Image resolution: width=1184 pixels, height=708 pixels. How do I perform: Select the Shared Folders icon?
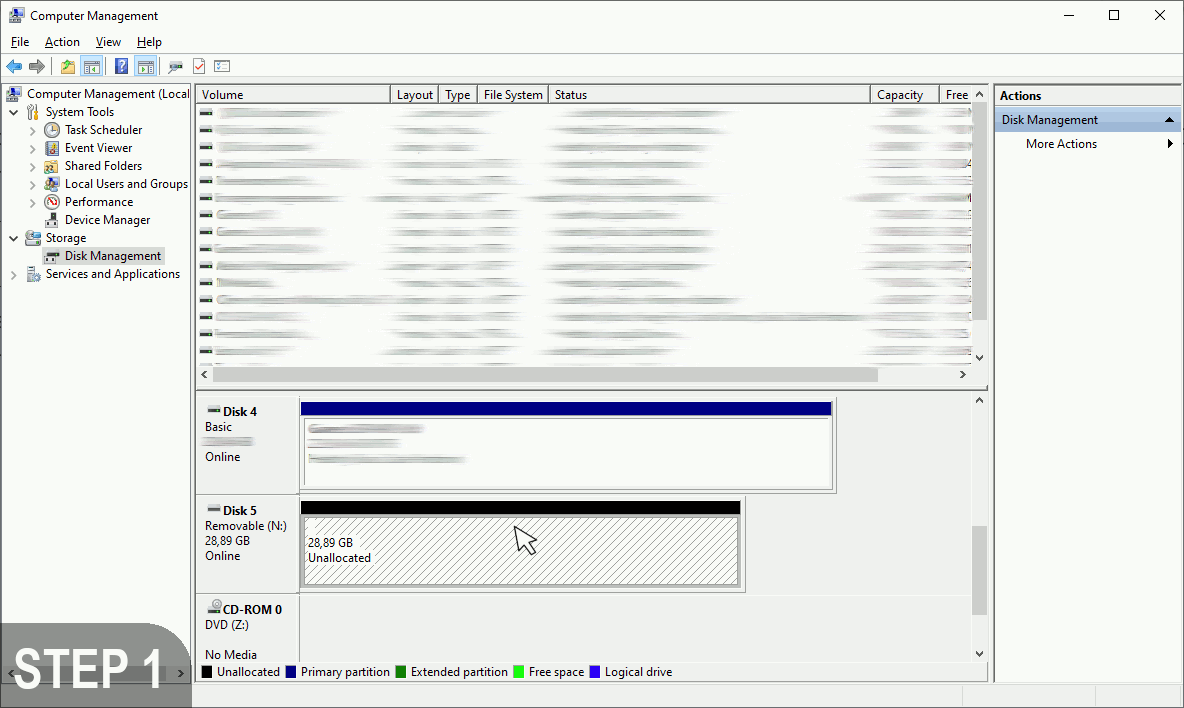[x=51, y=166]
